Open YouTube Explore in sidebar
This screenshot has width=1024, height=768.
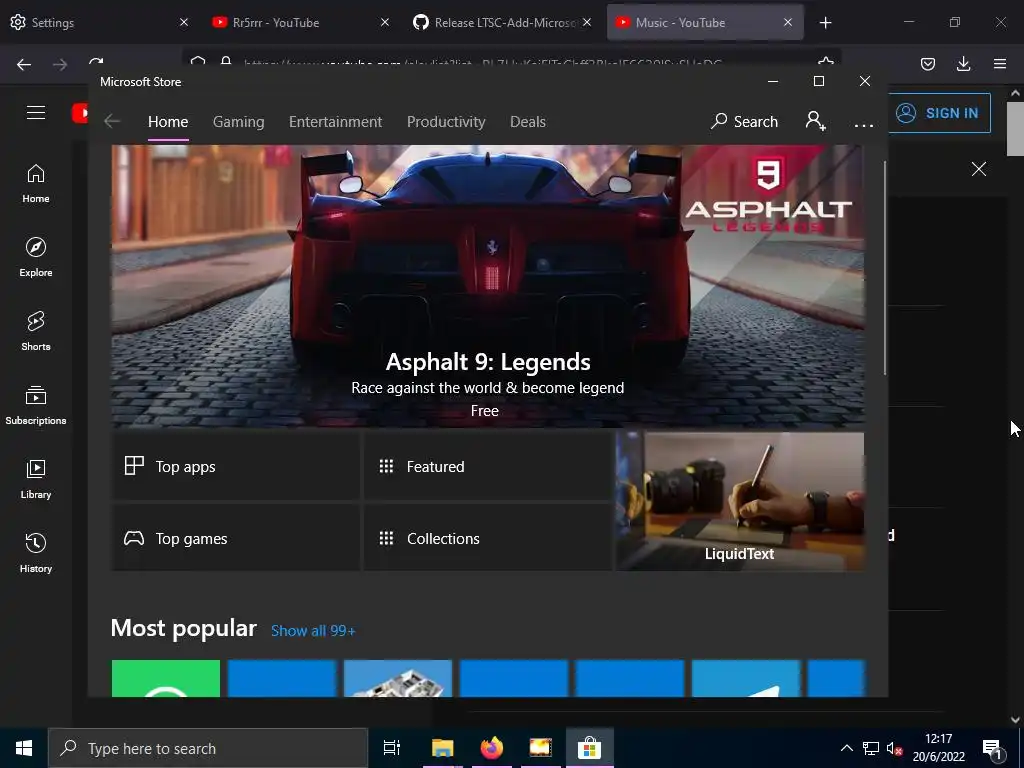click(x=36, y=257)
